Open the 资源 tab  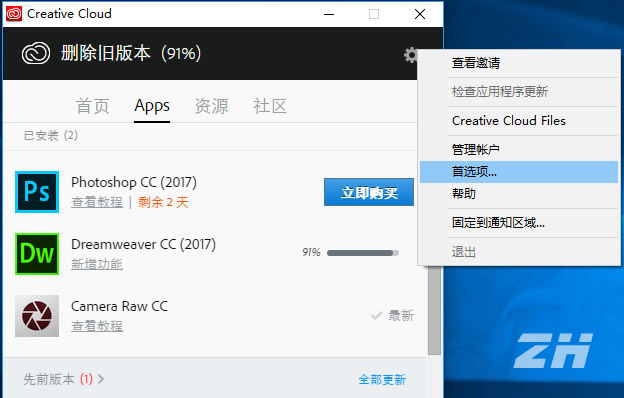click(x=211, y=106)
